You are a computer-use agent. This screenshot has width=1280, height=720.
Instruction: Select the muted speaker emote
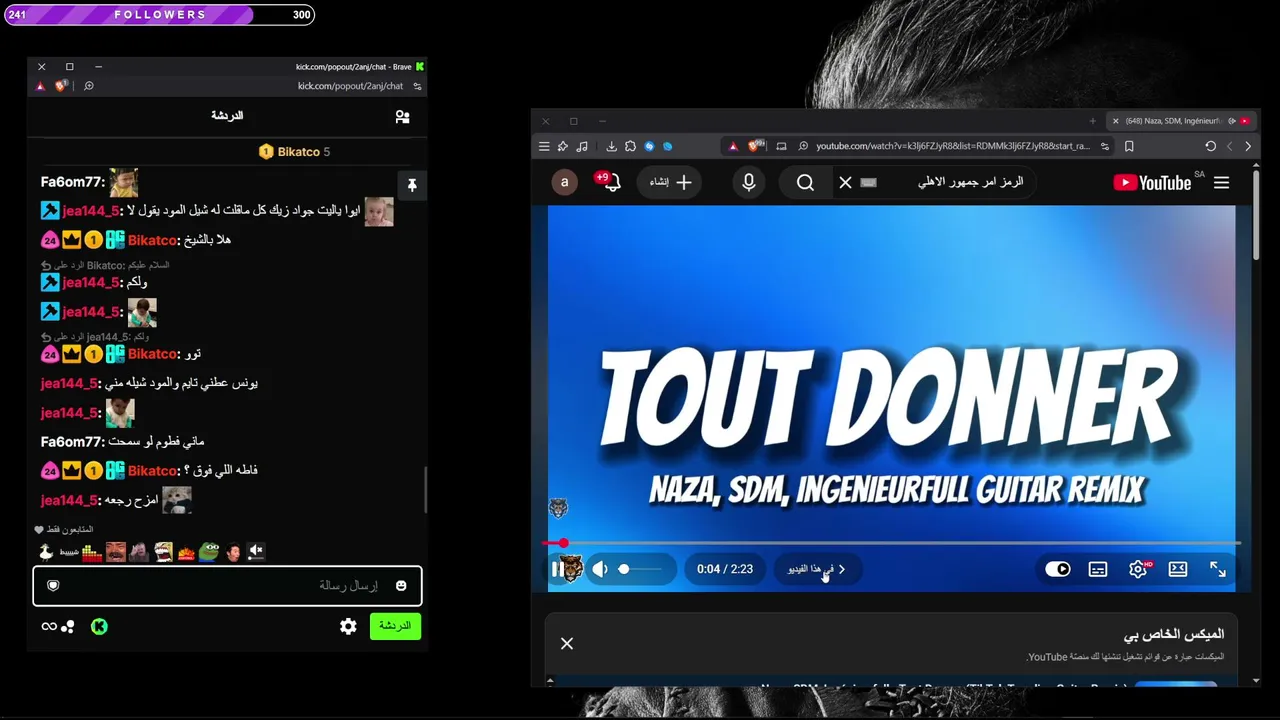256,551
